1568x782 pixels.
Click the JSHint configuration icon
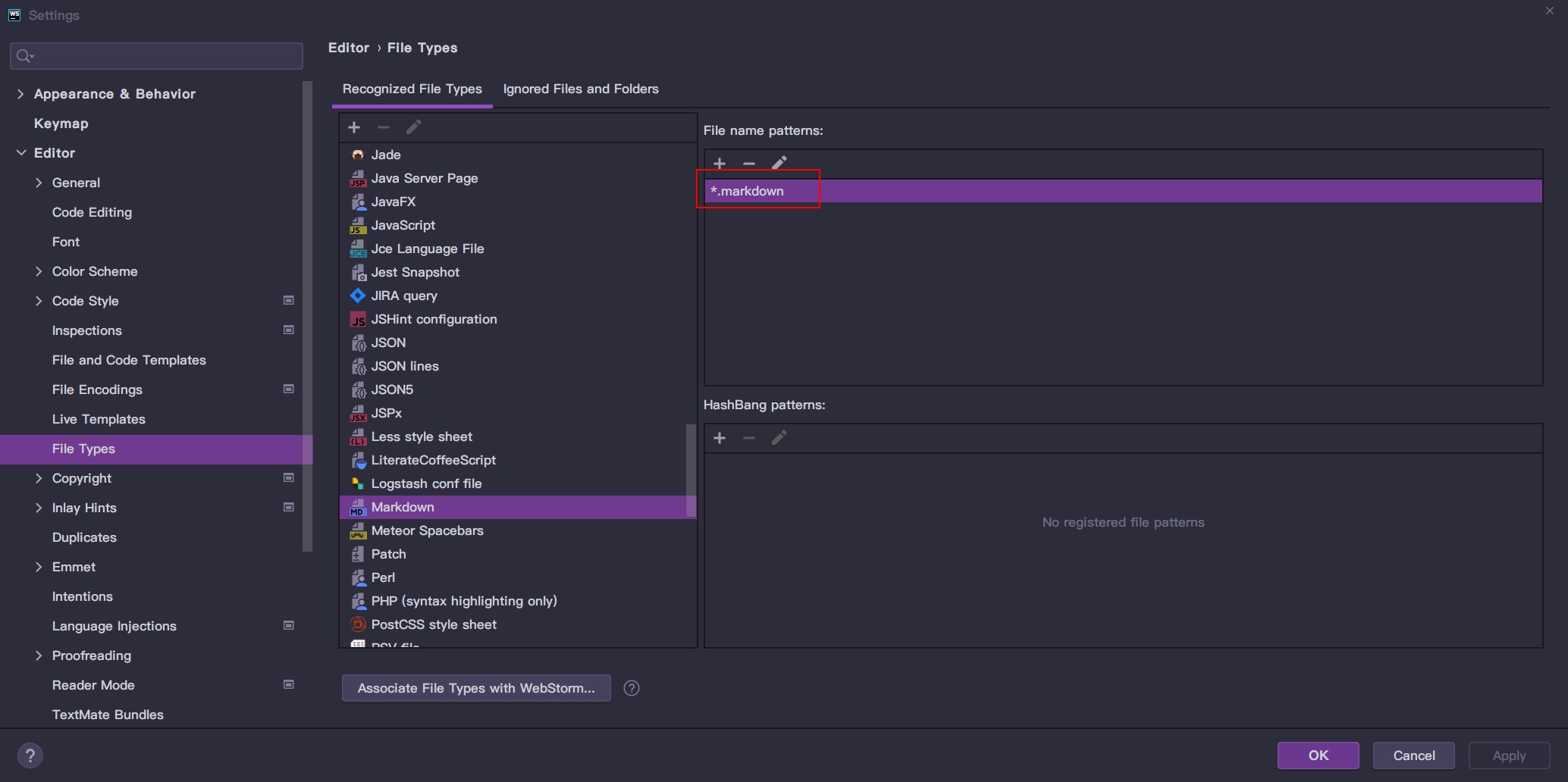[358, 319]
